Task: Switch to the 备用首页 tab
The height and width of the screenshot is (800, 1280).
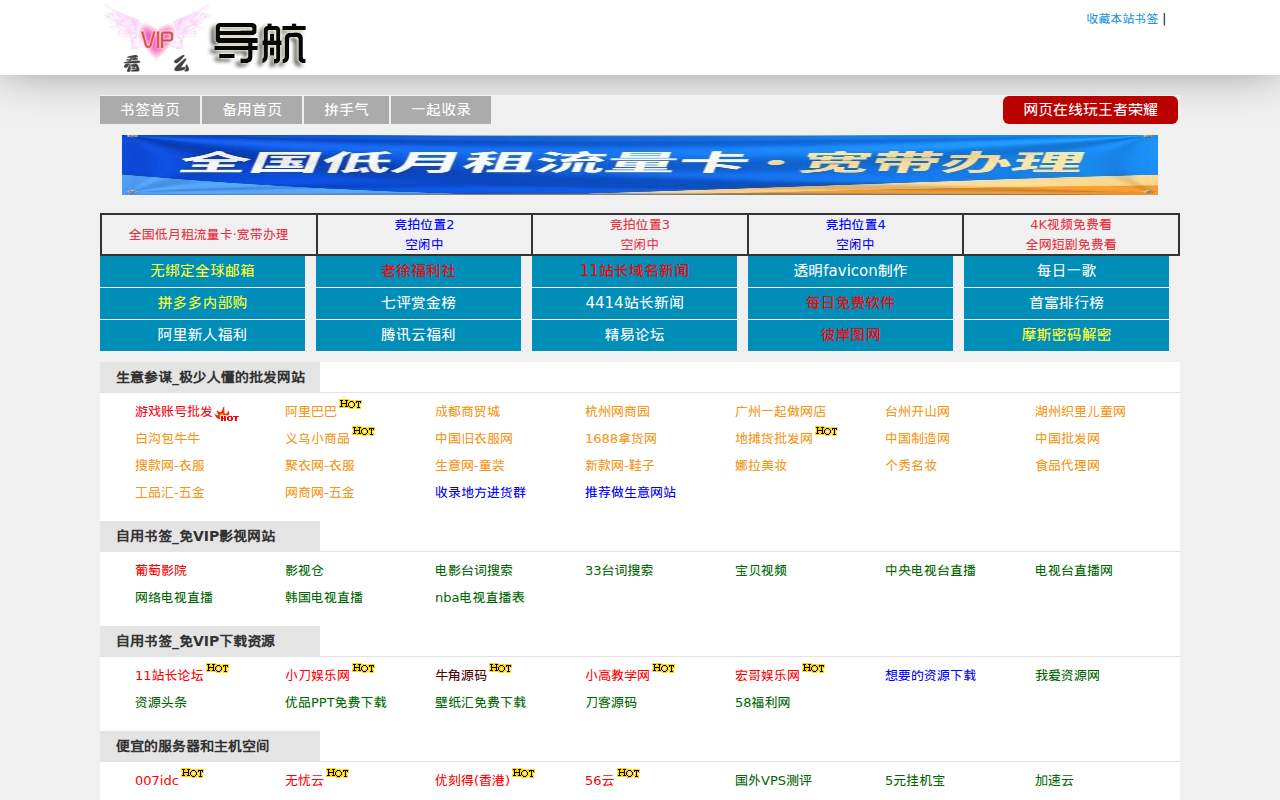Action: (252, 110)
